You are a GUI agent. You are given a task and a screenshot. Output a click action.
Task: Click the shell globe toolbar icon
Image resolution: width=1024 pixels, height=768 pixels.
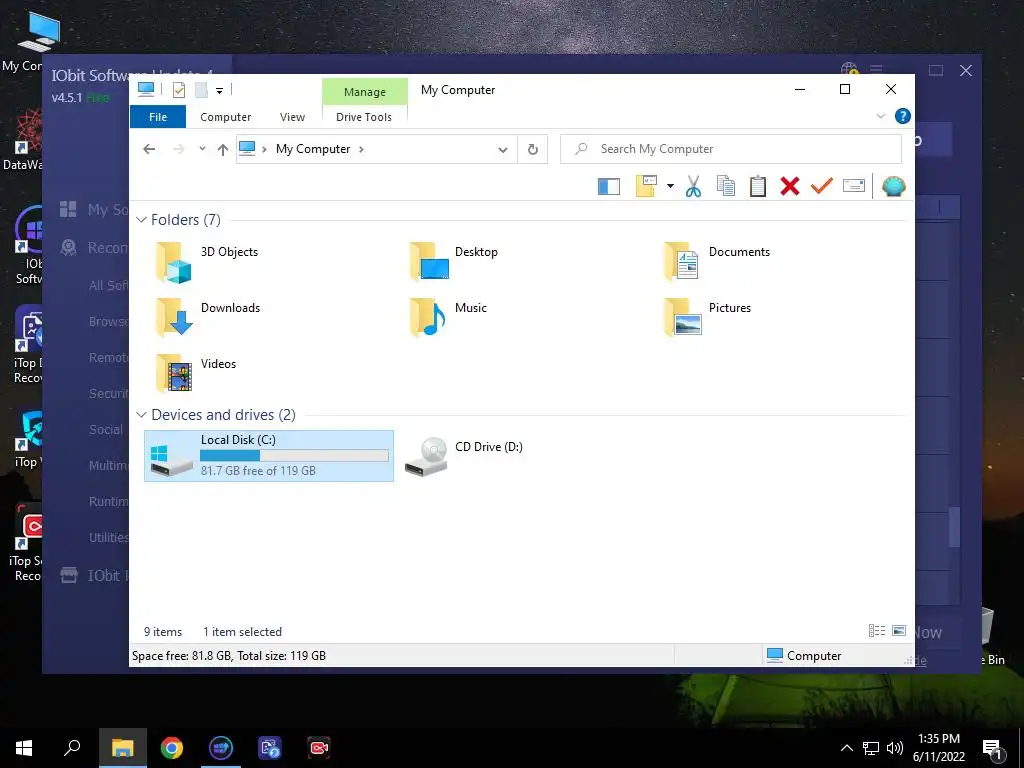coord(893,186)
